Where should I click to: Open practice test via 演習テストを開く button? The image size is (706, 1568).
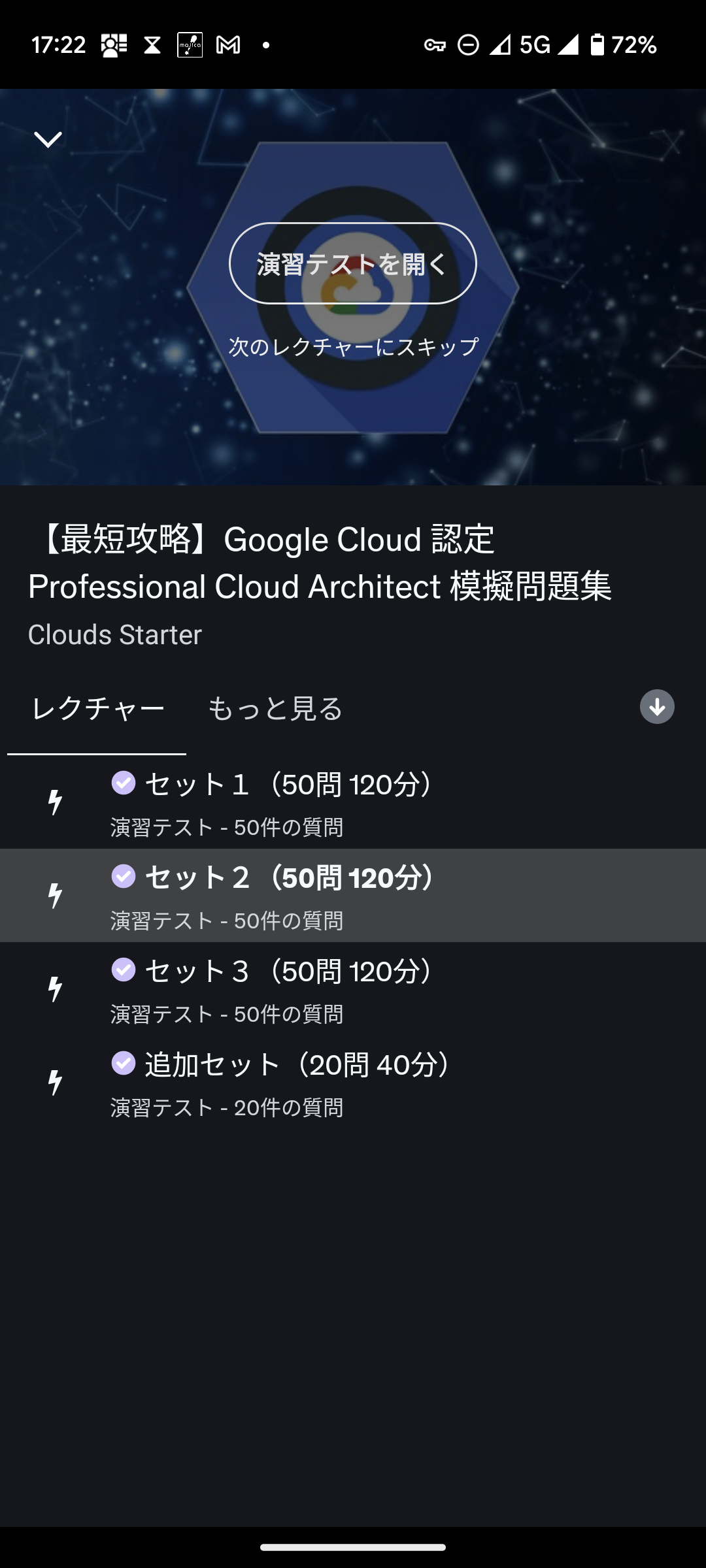353,263
